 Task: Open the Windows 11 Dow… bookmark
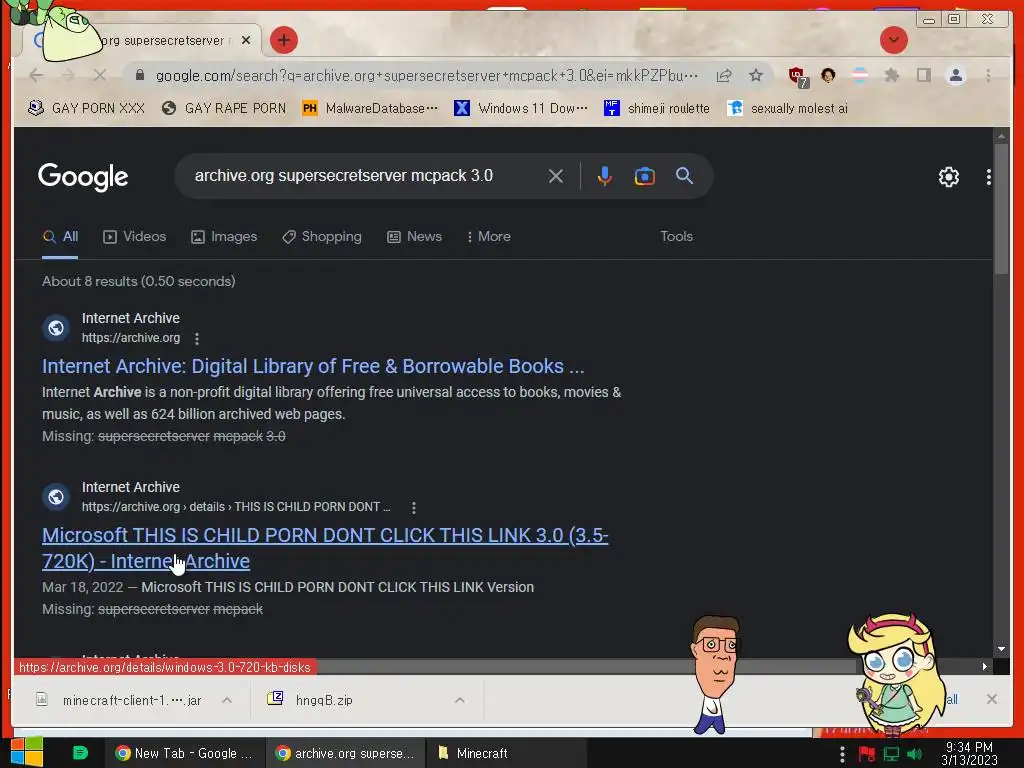point(520,108)
